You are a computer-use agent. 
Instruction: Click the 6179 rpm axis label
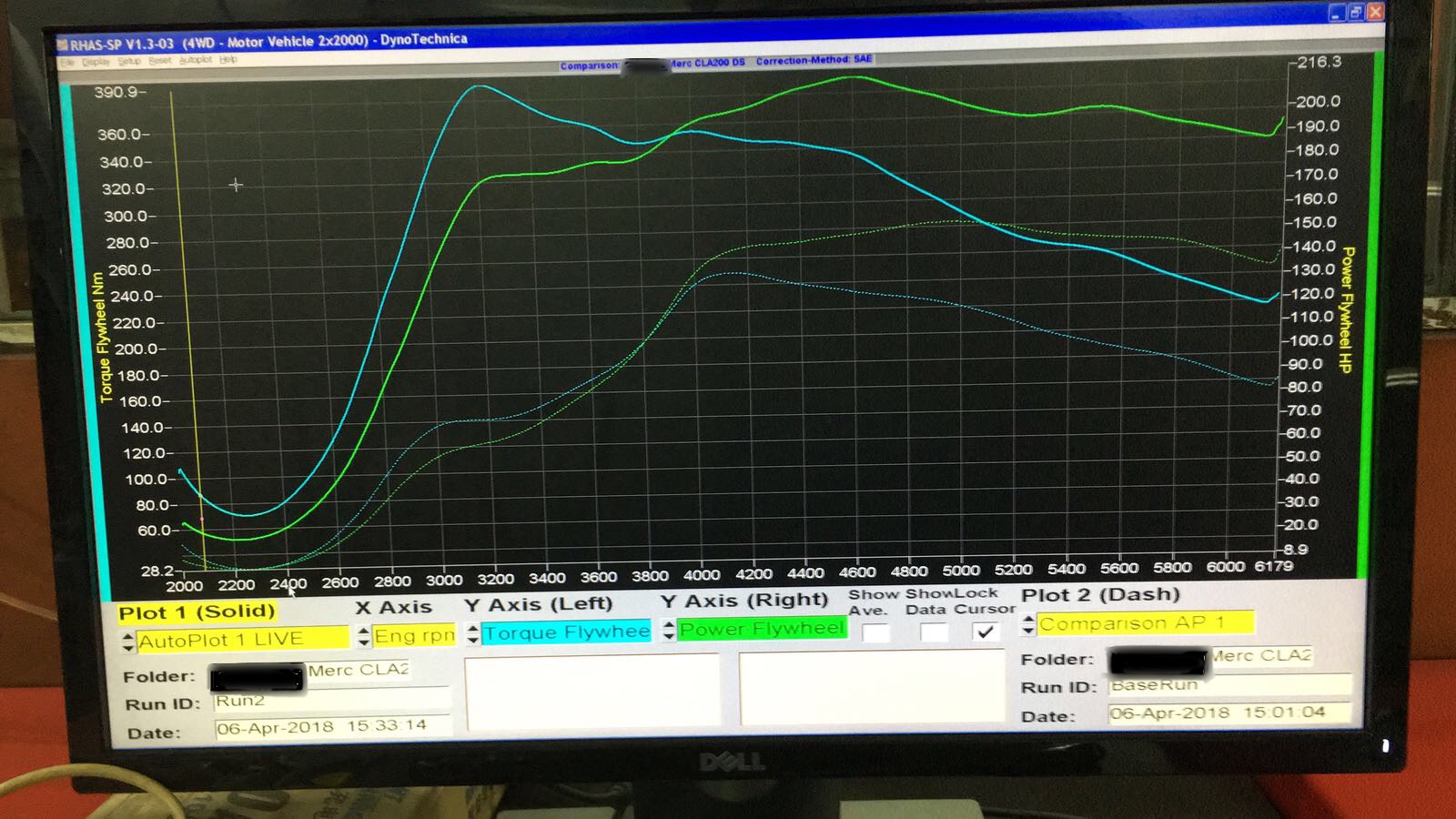pos(1274,566)
